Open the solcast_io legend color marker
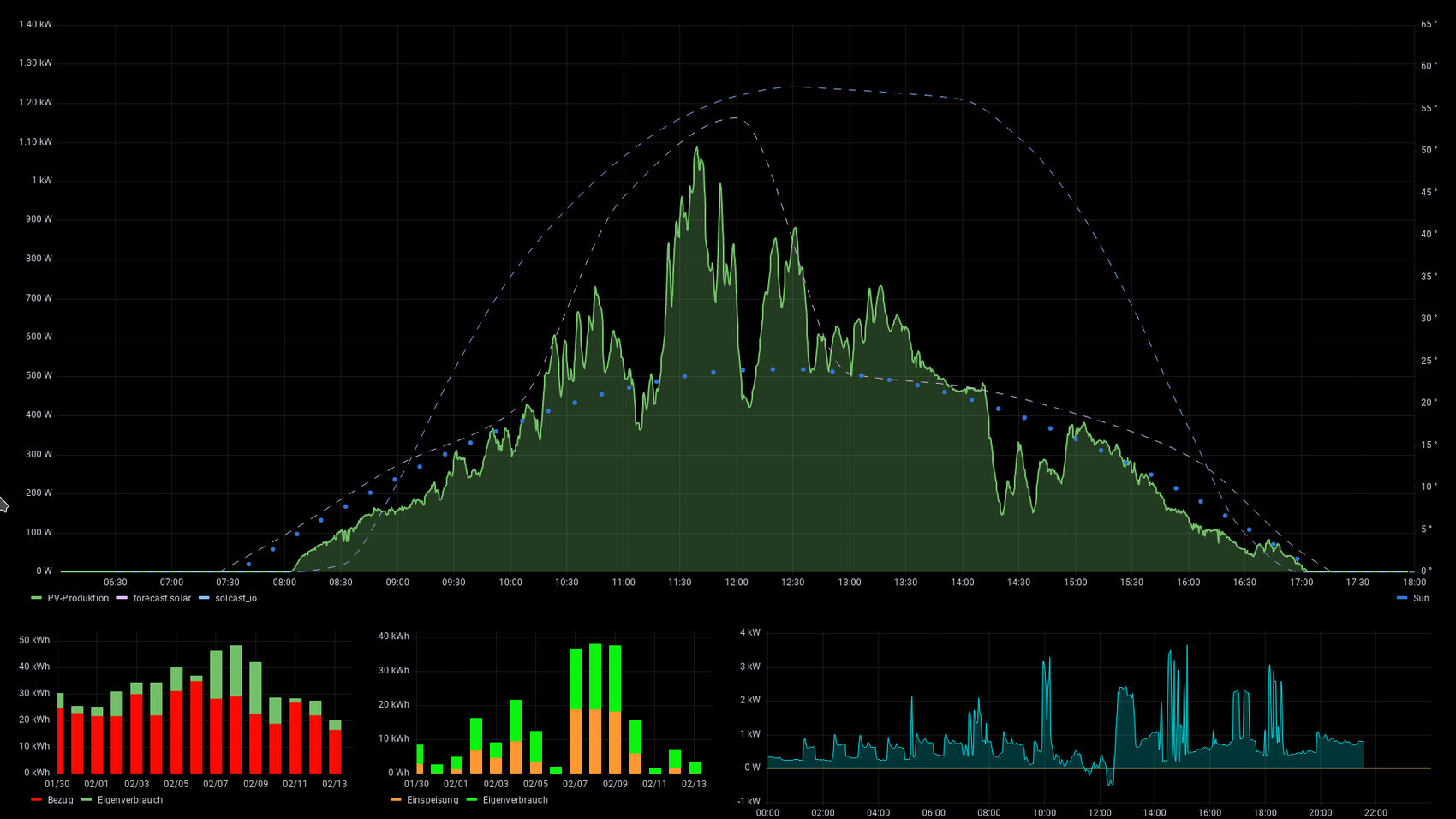The width and height of the screenshot is (1456, 819). [204, 598]
